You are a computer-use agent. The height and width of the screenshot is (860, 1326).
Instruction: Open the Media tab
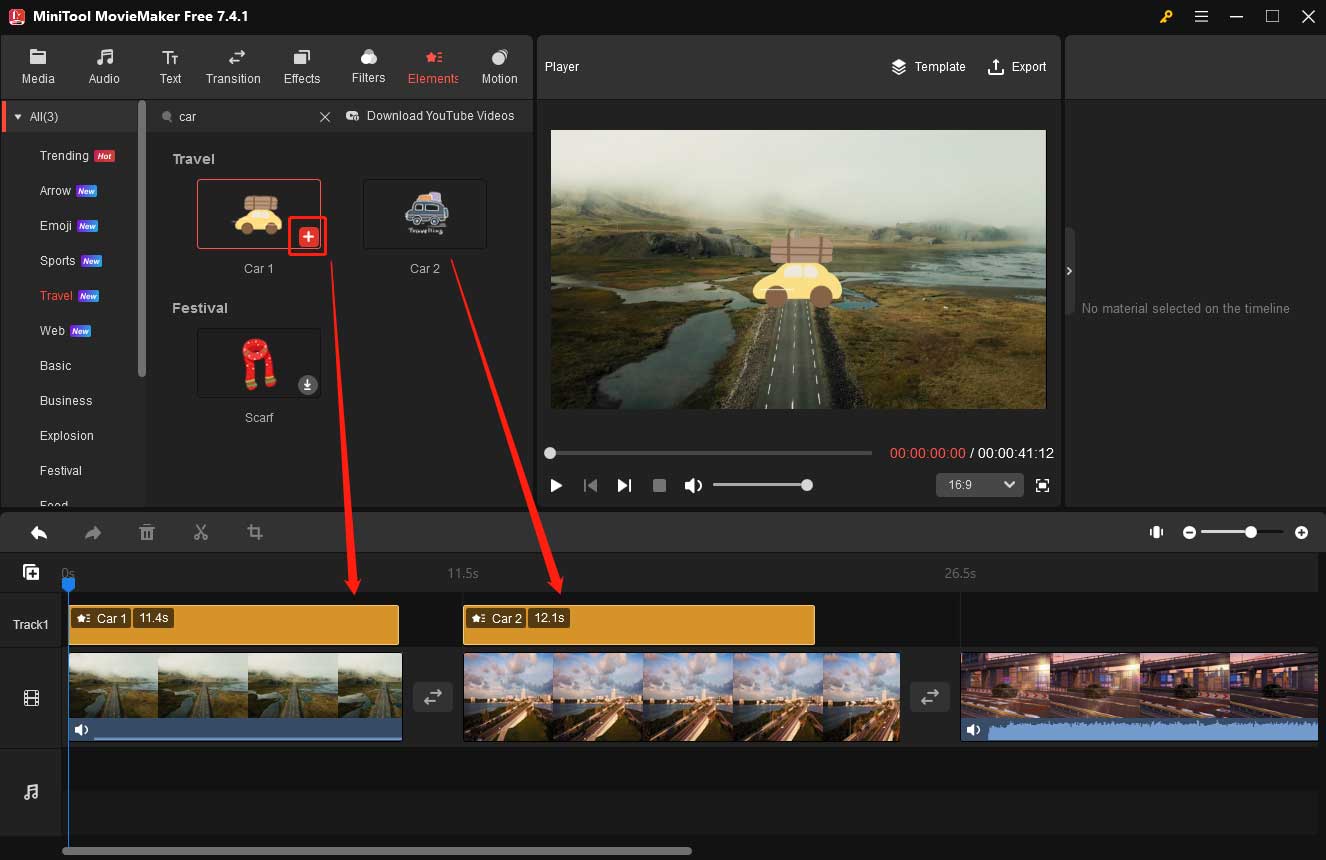coord(38,66)
